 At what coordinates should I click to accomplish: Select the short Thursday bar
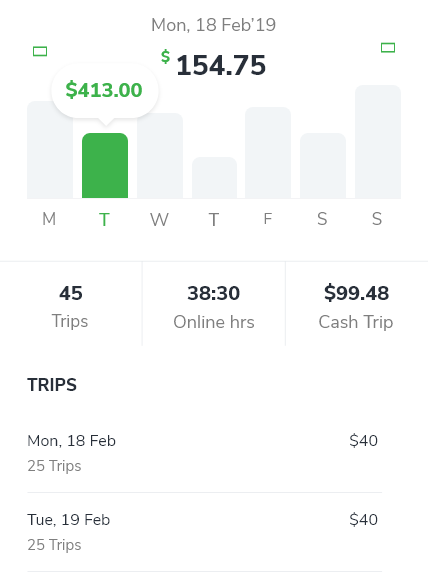tap(215, 178)
